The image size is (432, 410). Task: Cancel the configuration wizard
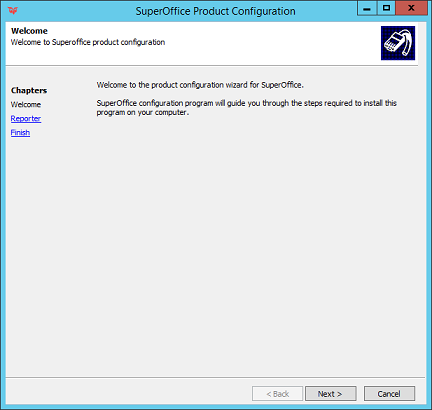tap(389, 394)
